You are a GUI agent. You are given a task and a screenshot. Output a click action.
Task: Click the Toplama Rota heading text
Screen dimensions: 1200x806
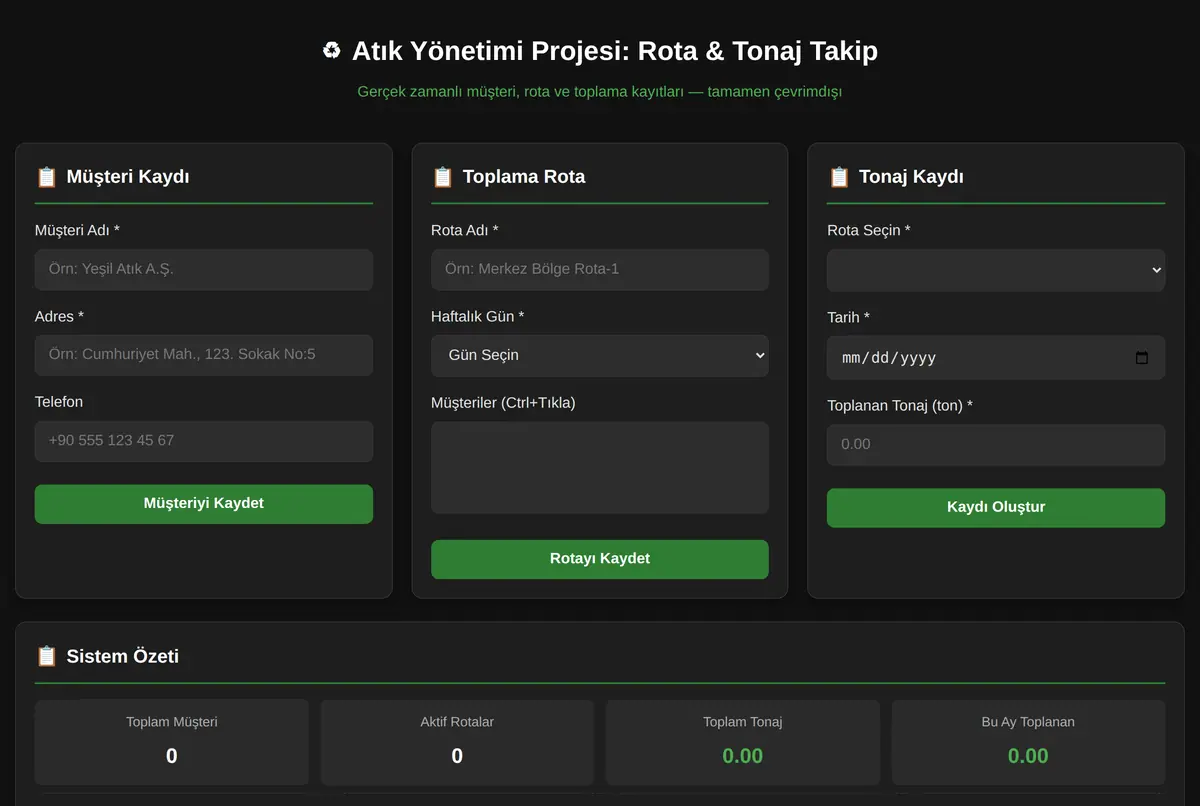524,177
